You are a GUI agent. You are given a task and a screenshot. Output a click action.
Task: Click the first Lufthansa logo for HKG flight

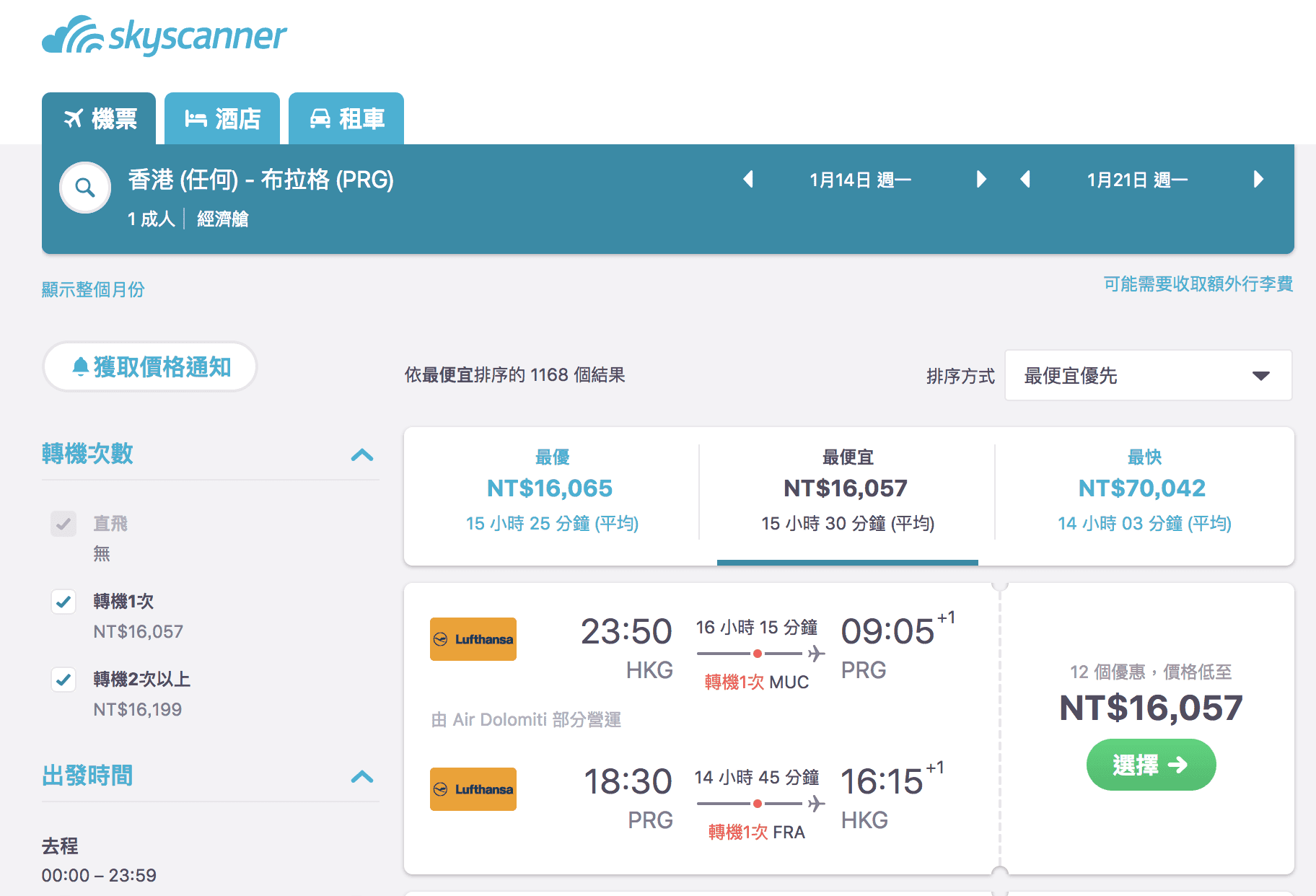click(473, 639)
